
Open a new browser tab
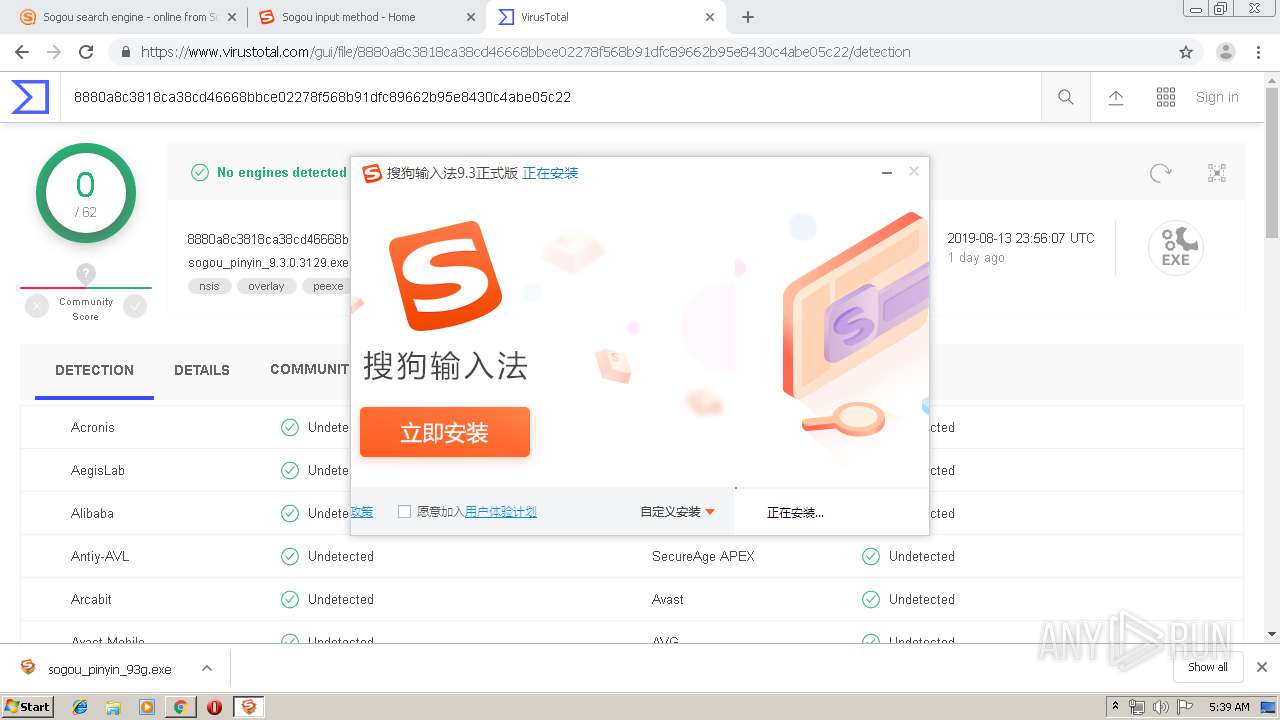748,17
